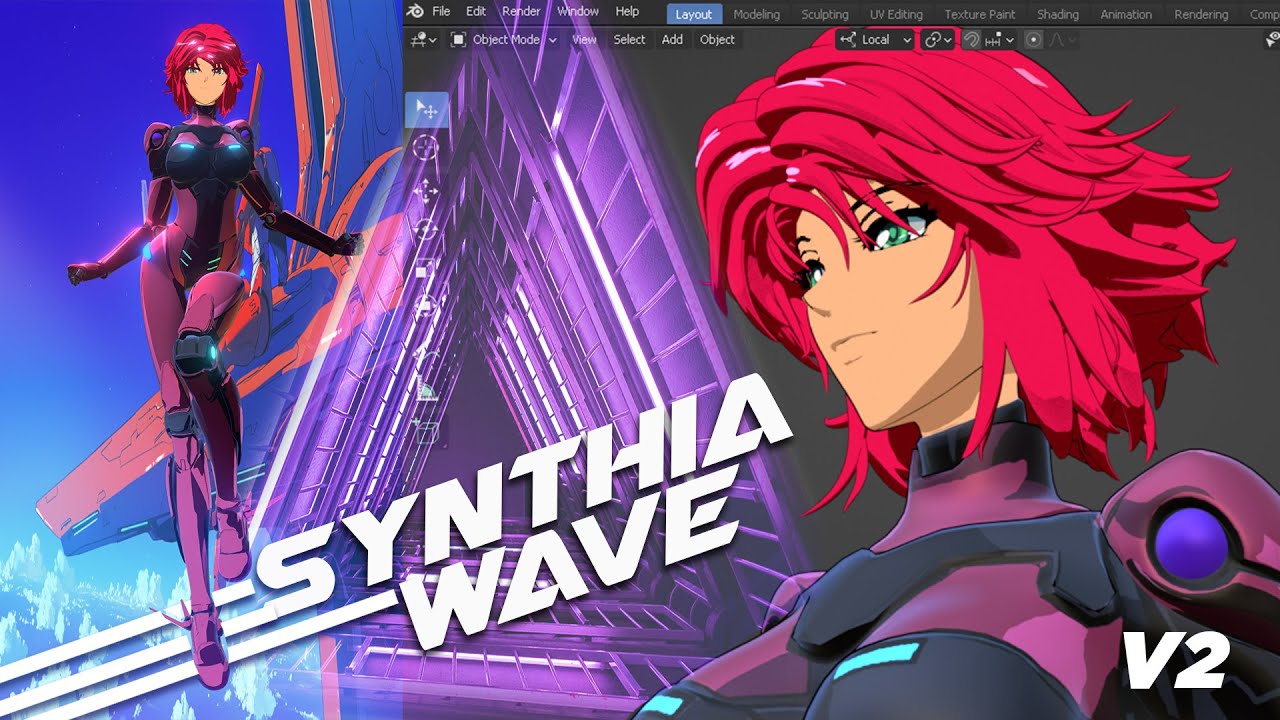
Task: Select the Scale tool
Action: click(426, 269)
